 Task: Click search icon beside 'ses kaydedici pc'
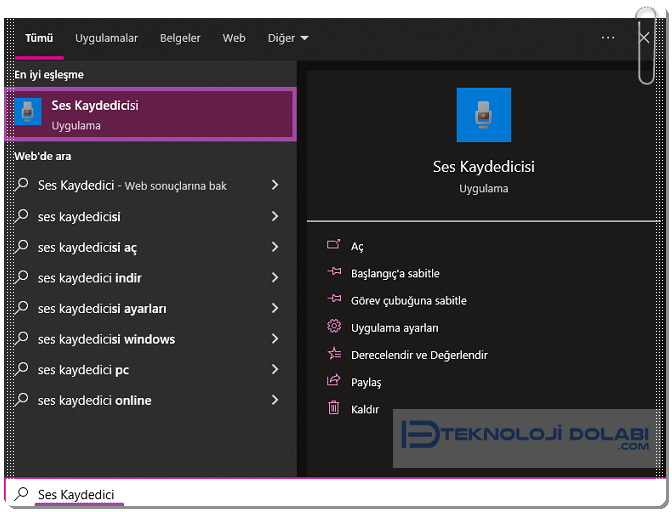[21, 369]
